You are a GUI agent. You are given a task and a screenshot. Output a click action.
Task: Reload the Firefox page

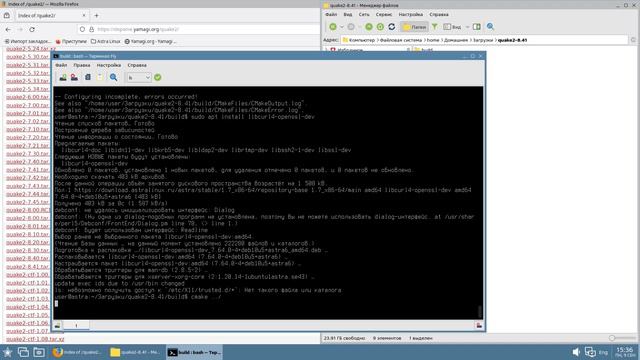[x=32, y=29]
